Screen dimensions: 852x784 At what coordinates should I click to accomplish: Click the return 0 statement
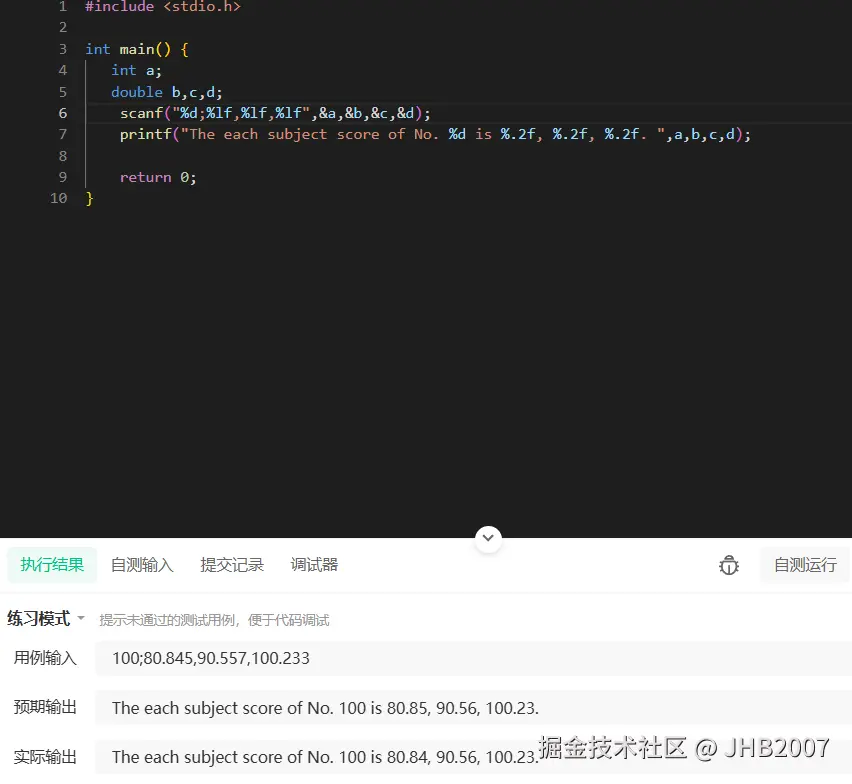(160, 177)
